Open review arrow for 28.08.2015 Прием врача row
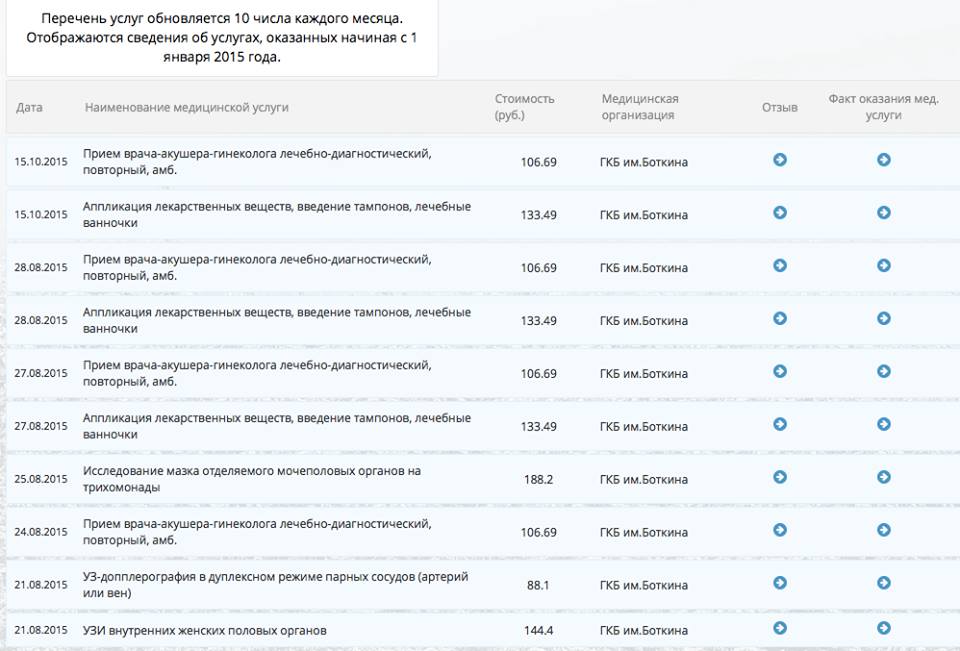 pos(780,265)
